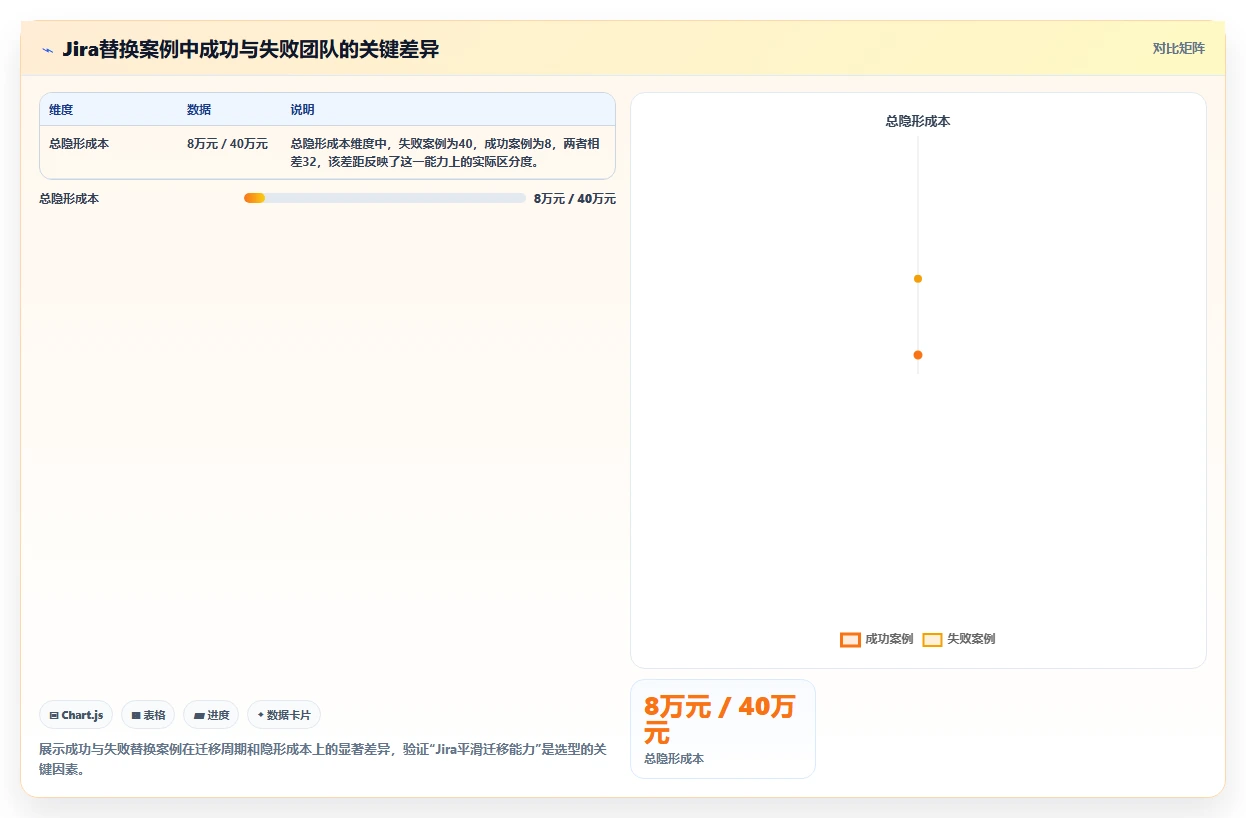Click the 总隐形成本 progress bar

coord(384,198)
